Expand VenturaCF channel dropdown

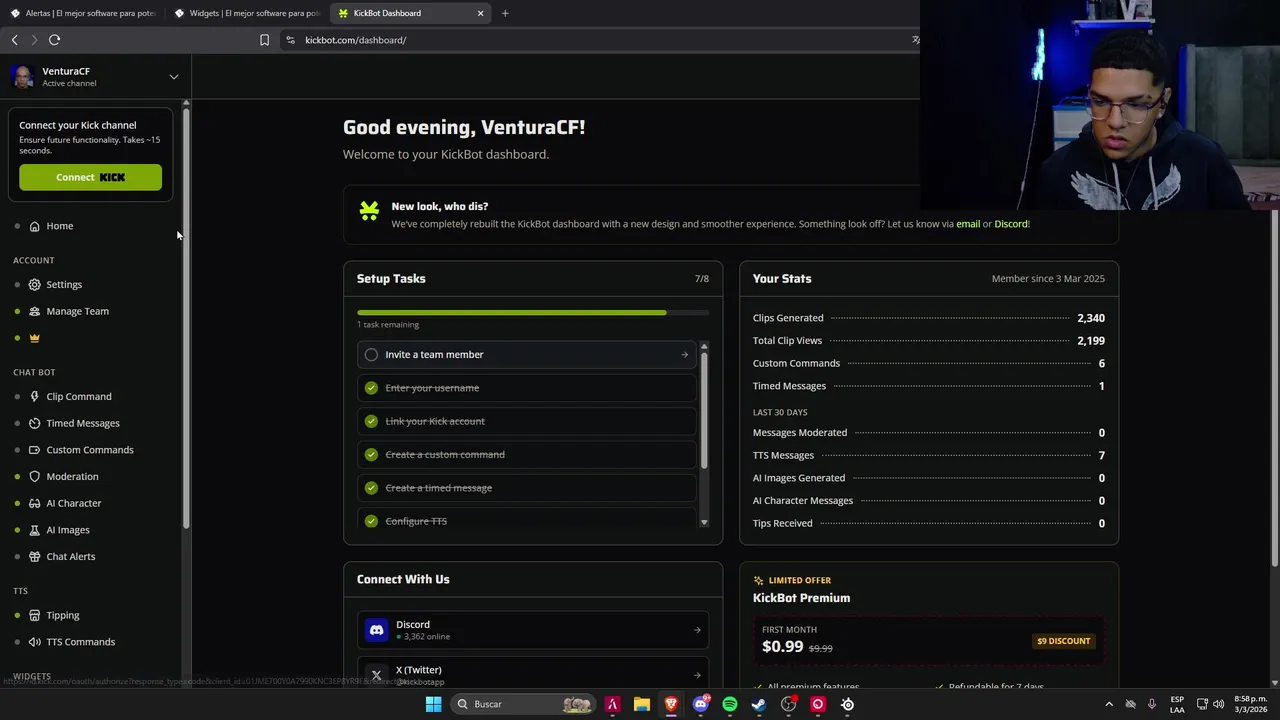[x=174, y=77]
